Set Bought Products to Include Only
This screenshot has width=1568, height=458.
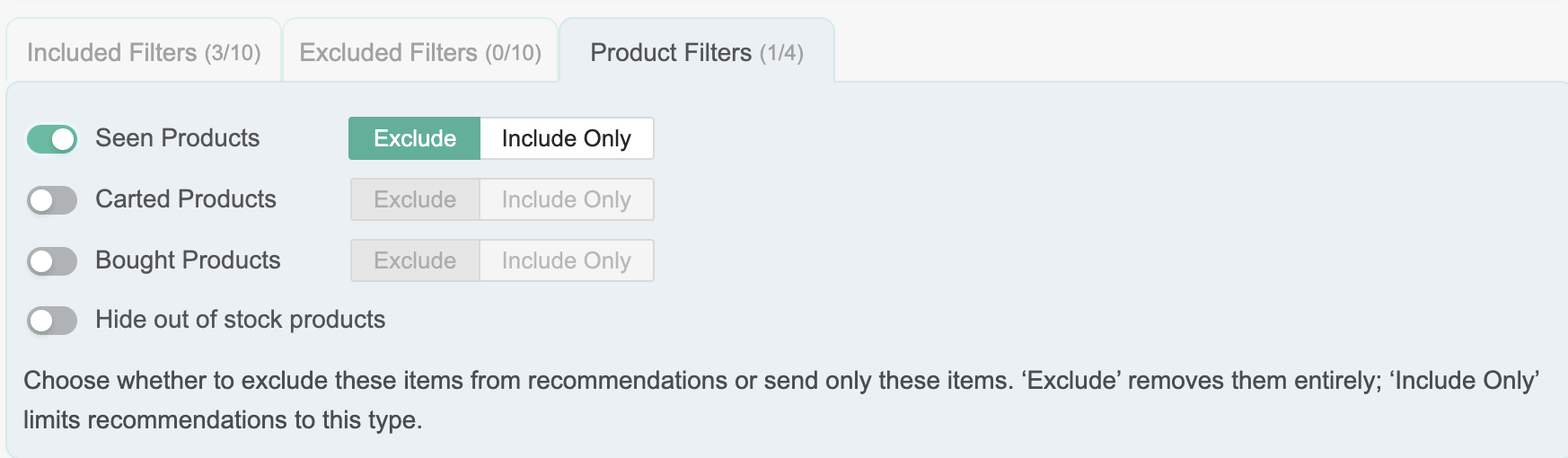tap(567, 260)
